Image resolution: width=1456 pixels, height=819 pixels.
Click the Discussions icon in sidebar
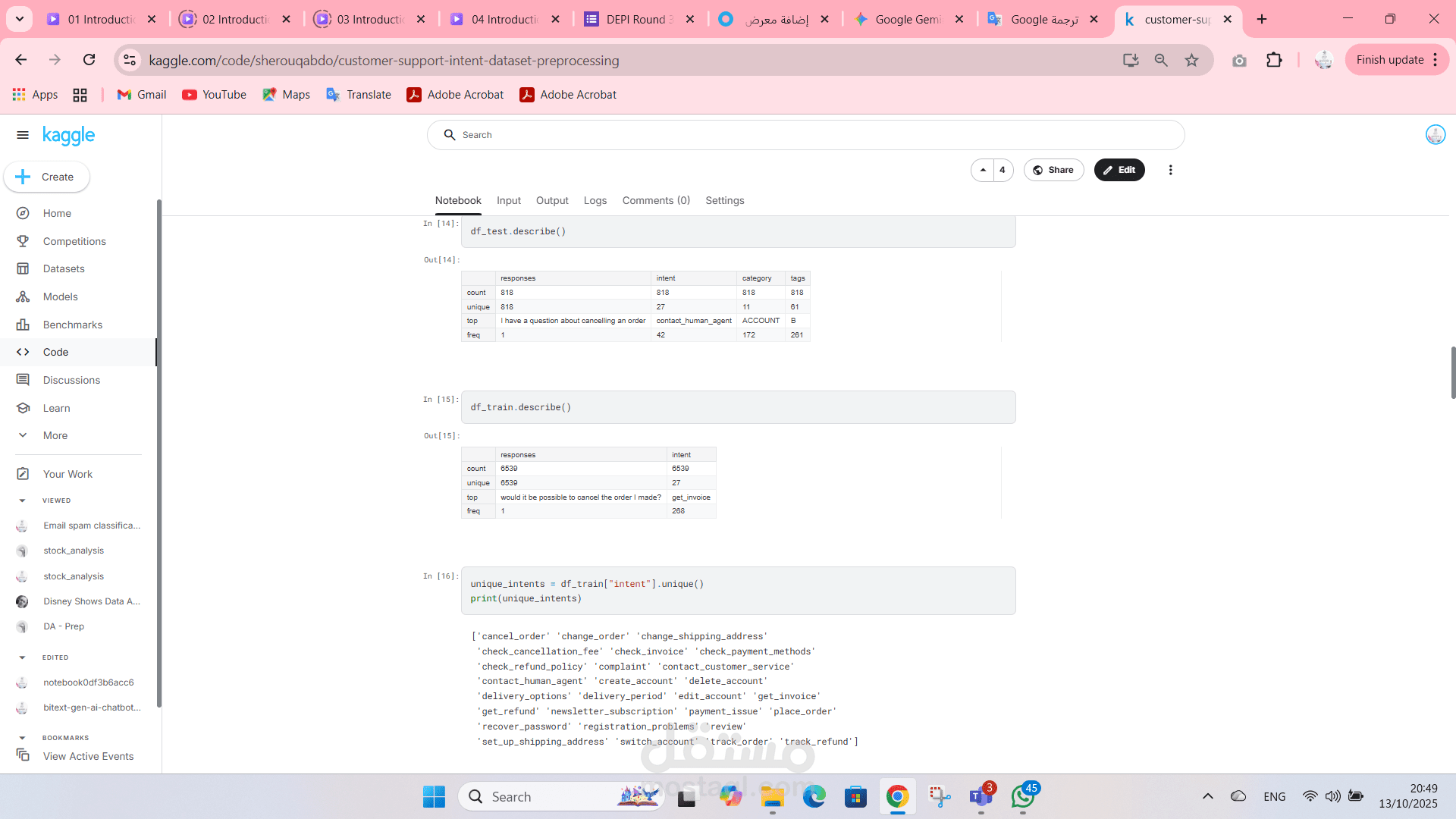pos(23,380)
